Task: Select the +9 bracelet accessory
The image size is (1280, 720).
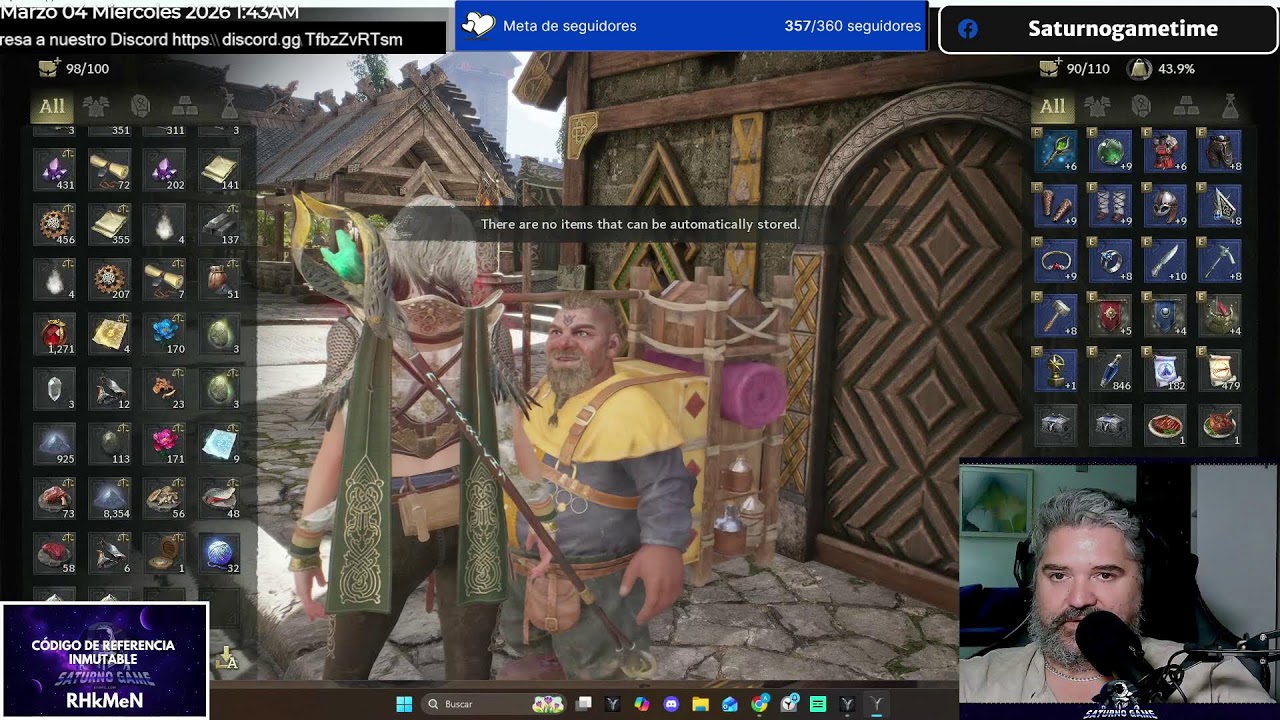Action: coord(1056,260)
